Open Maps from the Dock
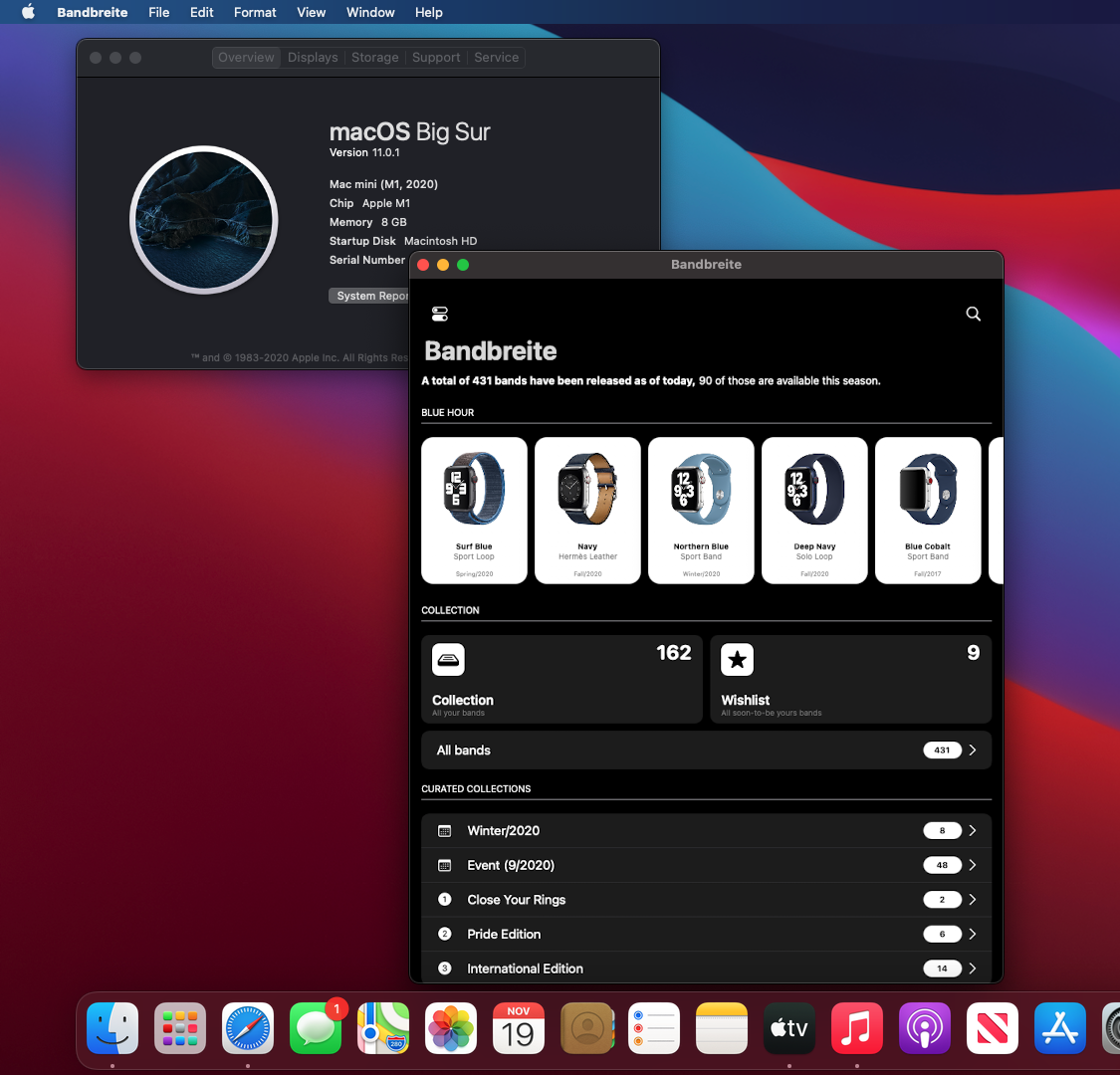Screen dimensions: 1120x1075 point(383,1028)
